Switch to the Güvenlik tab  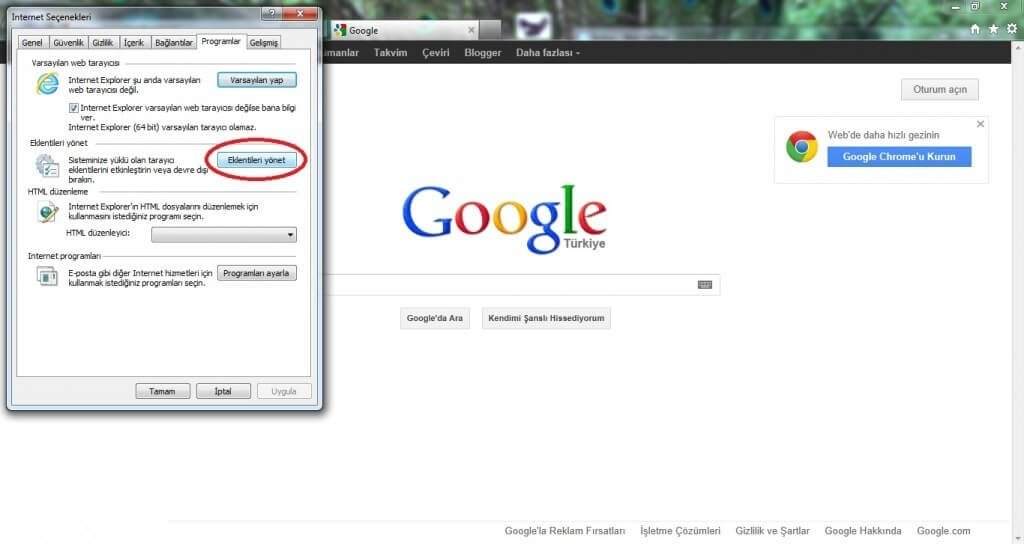point(68,42)
